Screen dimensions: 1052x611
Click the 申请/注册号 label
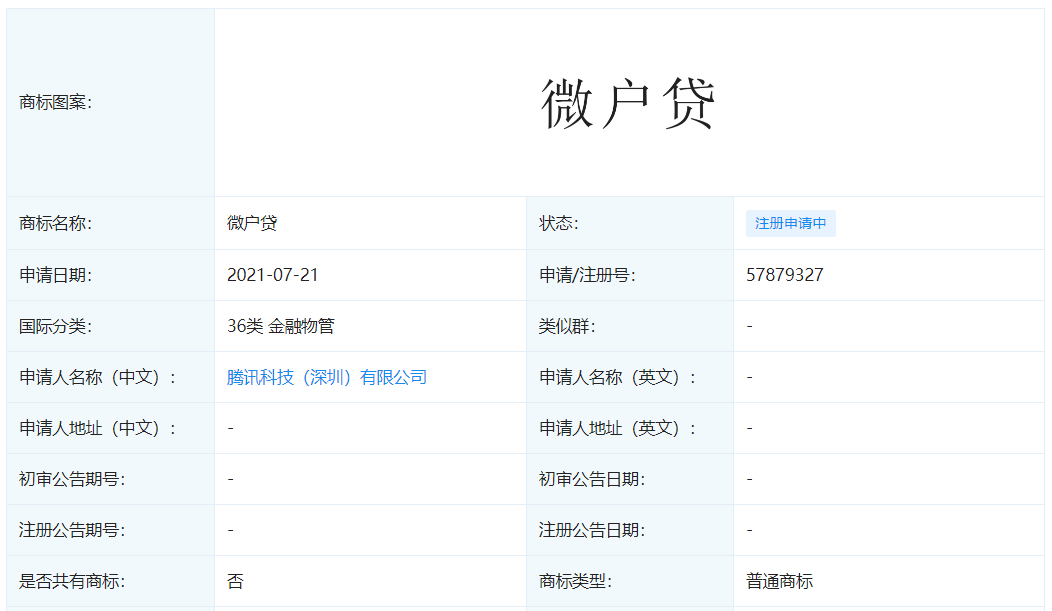pos(587,275)
